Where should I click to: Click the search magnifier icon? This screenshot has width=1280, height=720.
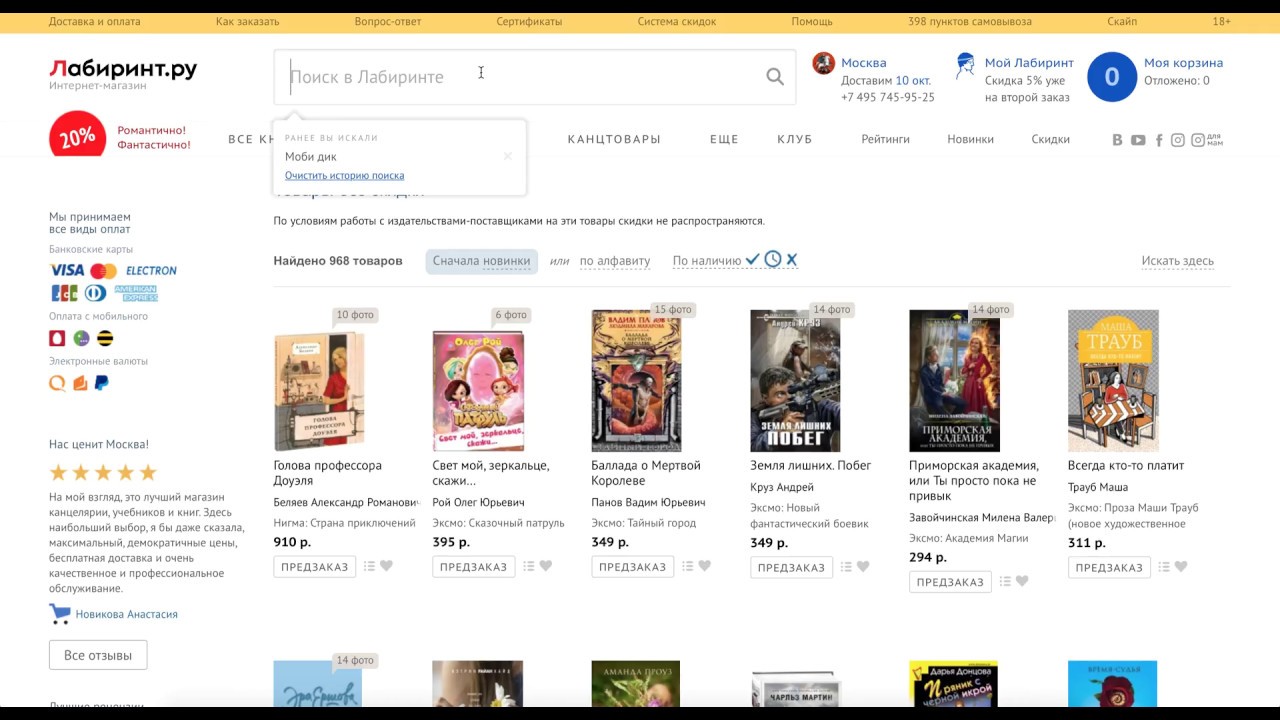pyautogui.click(x=775, y=77)
